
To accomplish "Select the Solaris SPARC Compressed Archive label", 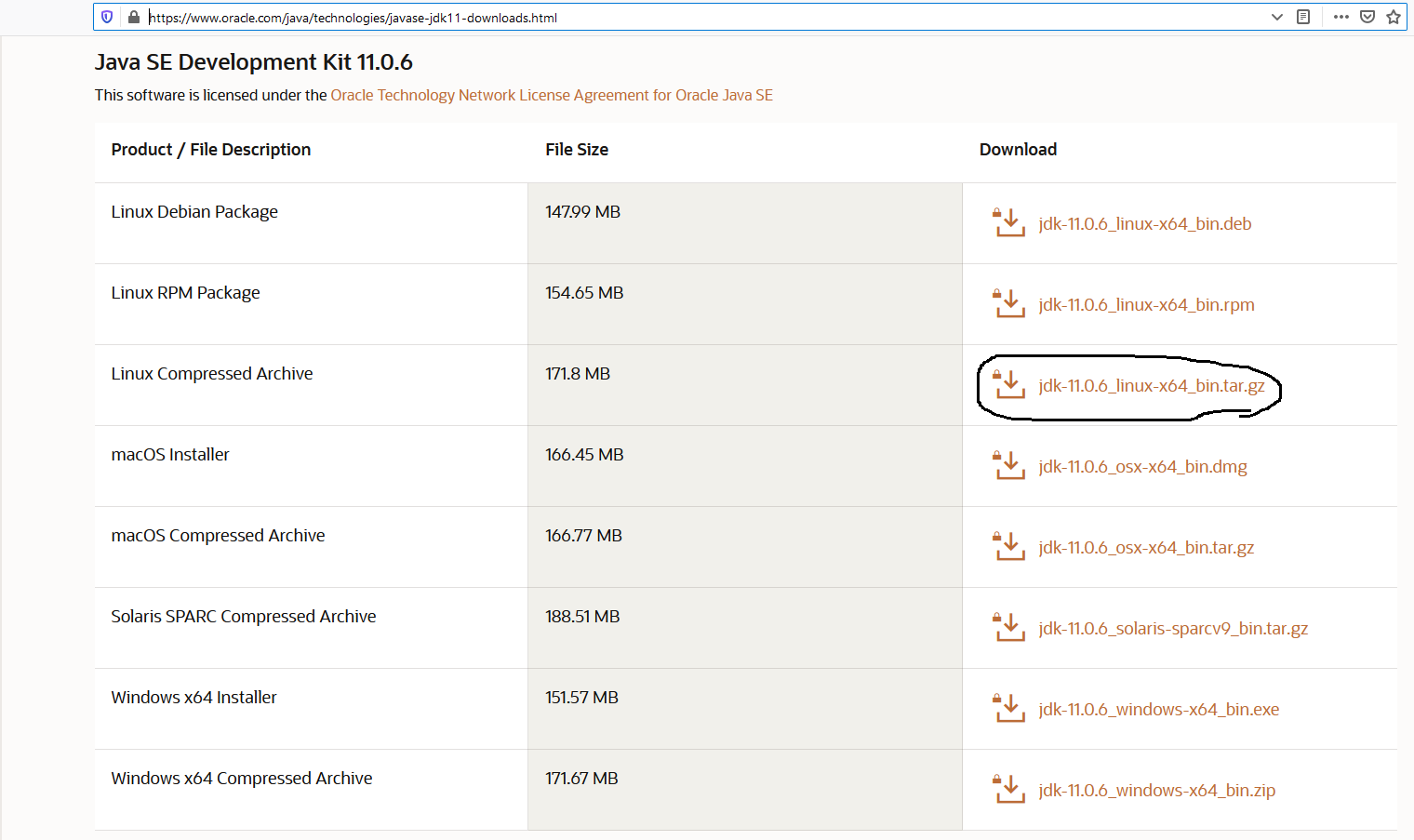I will pos(244,617).
